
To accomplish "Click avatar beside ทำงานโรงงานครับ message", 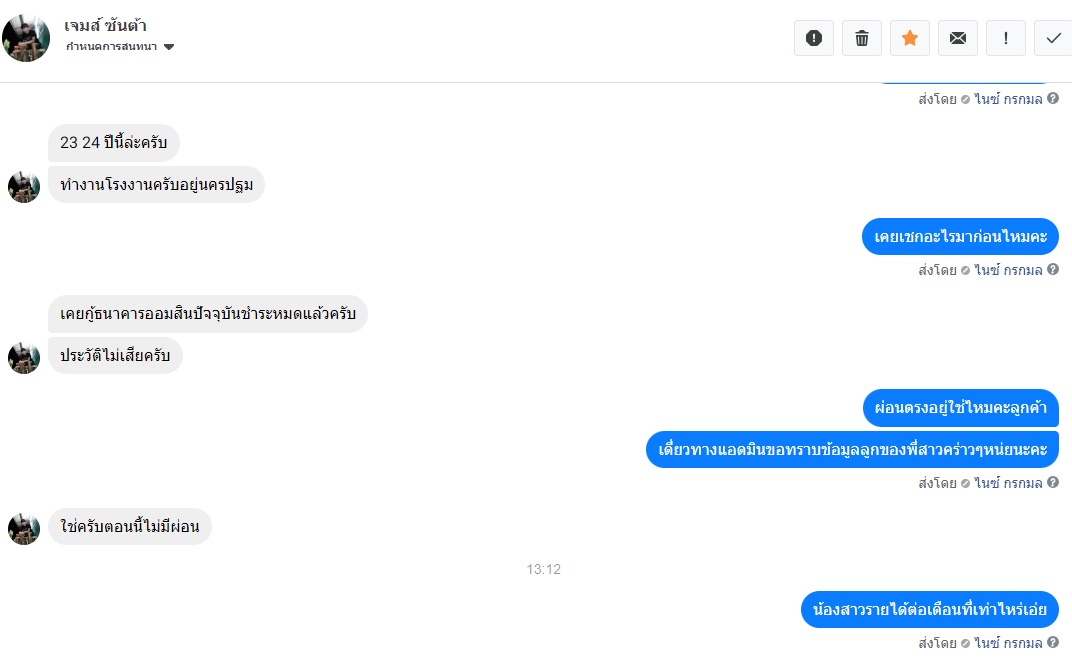I will click(24, 187).
